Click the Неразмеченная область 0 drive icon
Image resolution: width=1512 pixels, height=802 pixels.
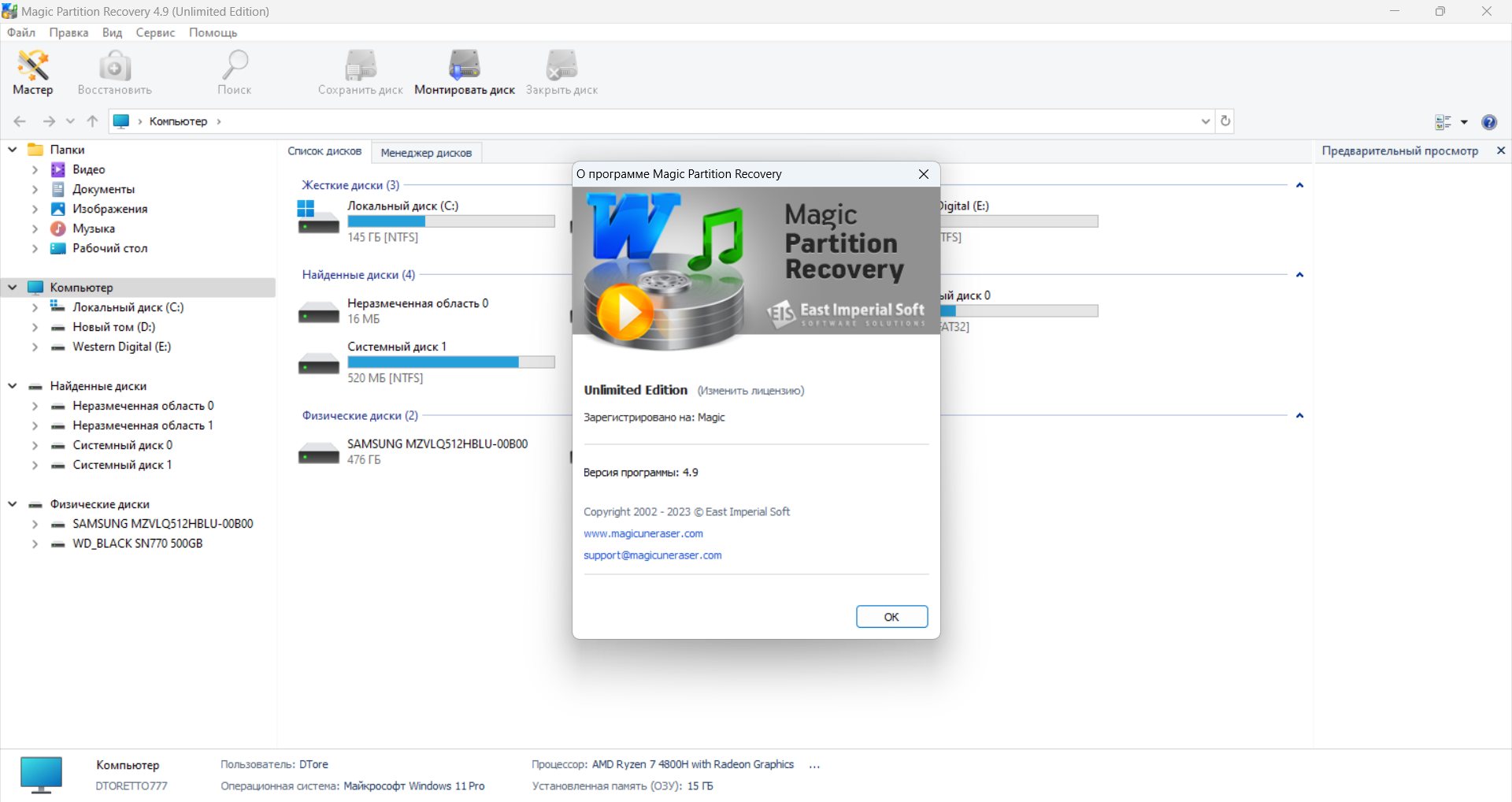tap(318, 313)
